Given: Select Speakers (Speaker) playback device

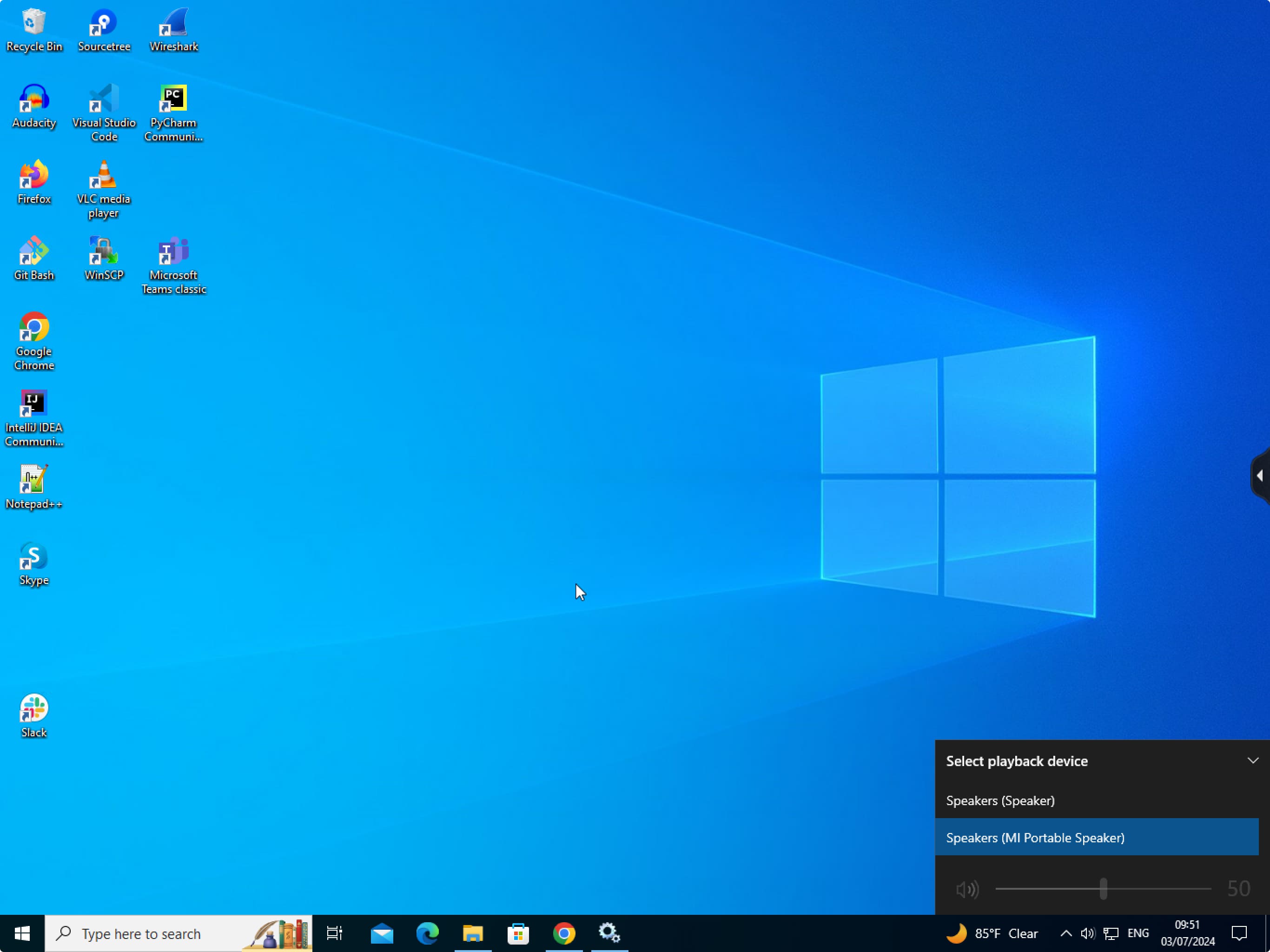Looking at the screenshot, I should tap(1097, 800).
